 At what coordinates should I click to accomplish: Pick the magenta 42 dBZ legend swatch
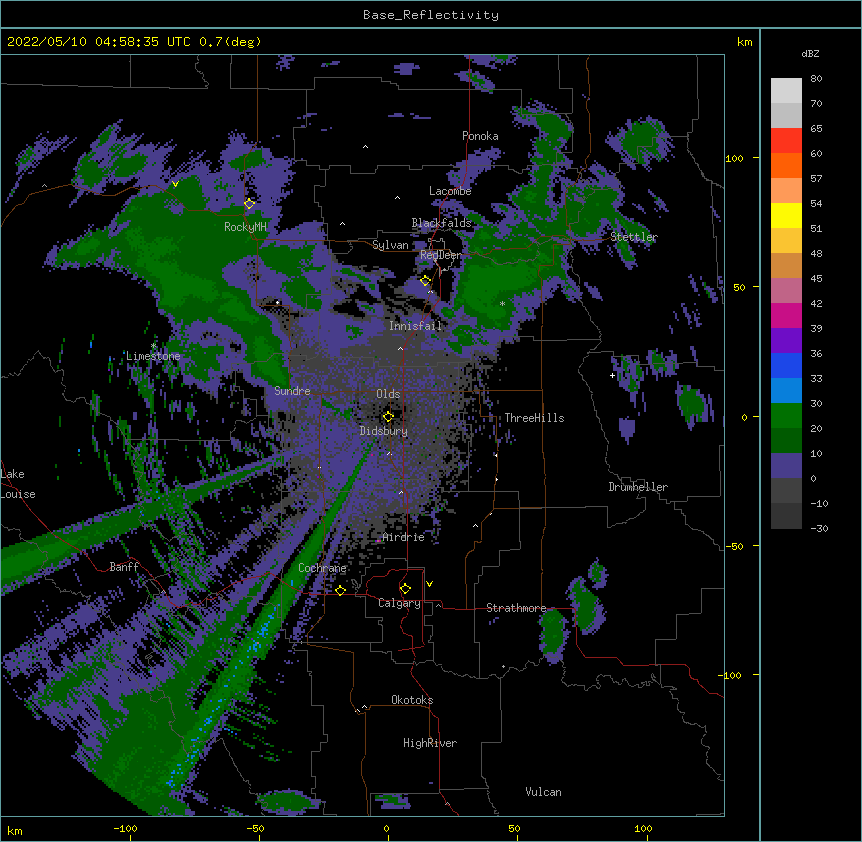[x=786, y=315]
